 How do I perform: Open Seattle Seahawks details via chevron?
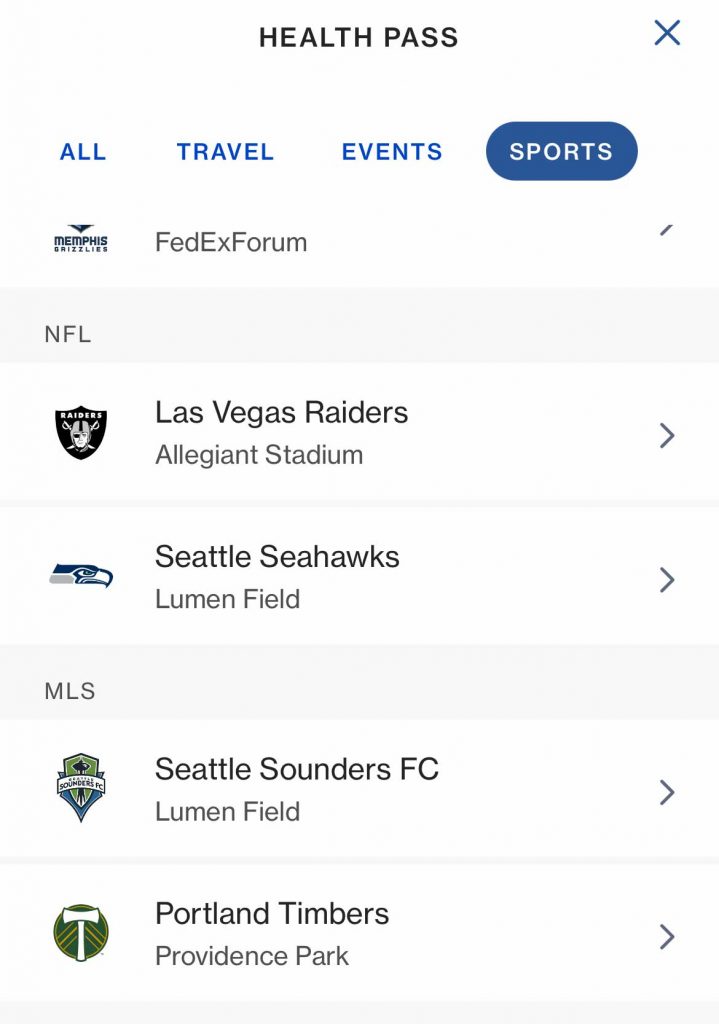[x=667, y=579]
